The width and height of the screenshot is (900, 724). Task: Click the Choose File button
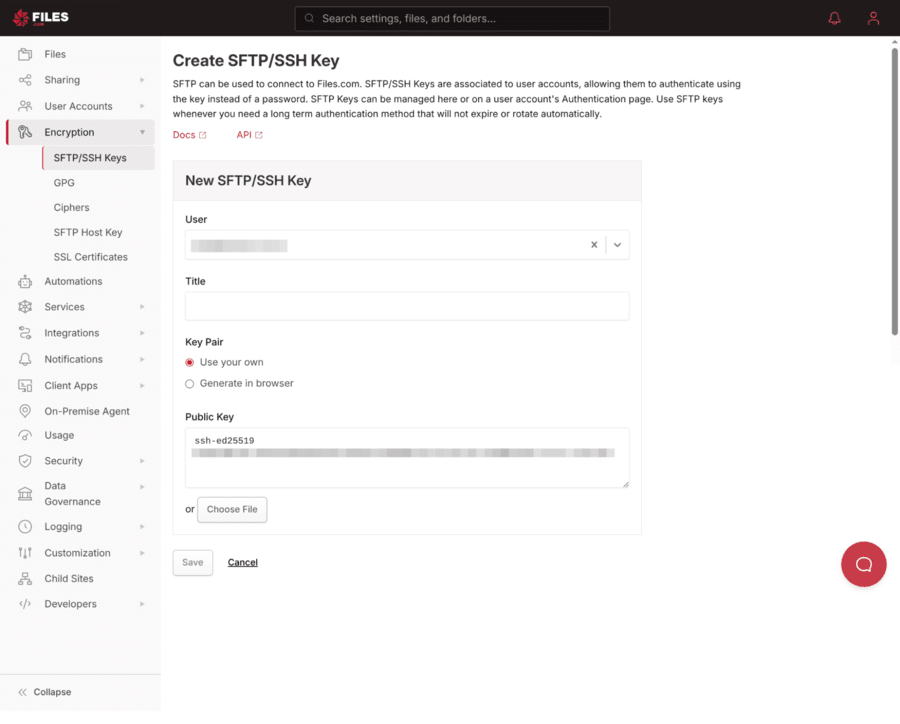232,509
